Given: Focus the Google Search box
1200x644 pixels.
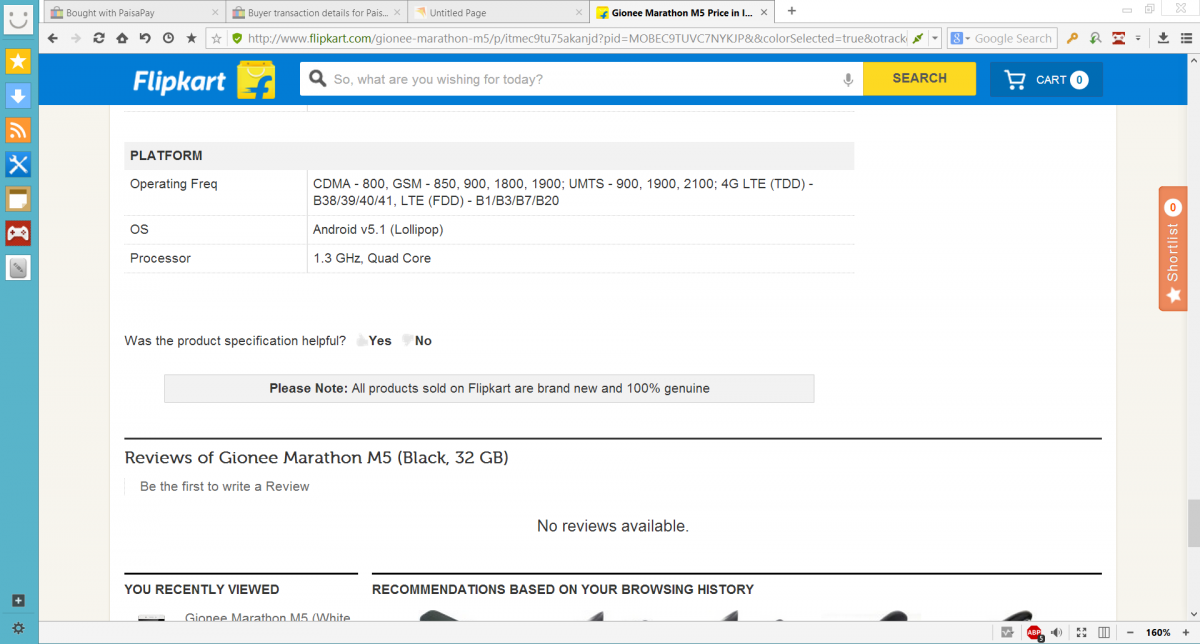Looking at the screenshot, I should (x=1014, y=39).
